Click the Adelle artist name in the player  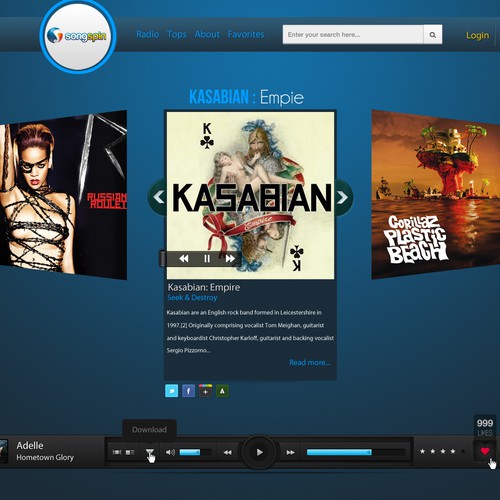tap(30, 445)
